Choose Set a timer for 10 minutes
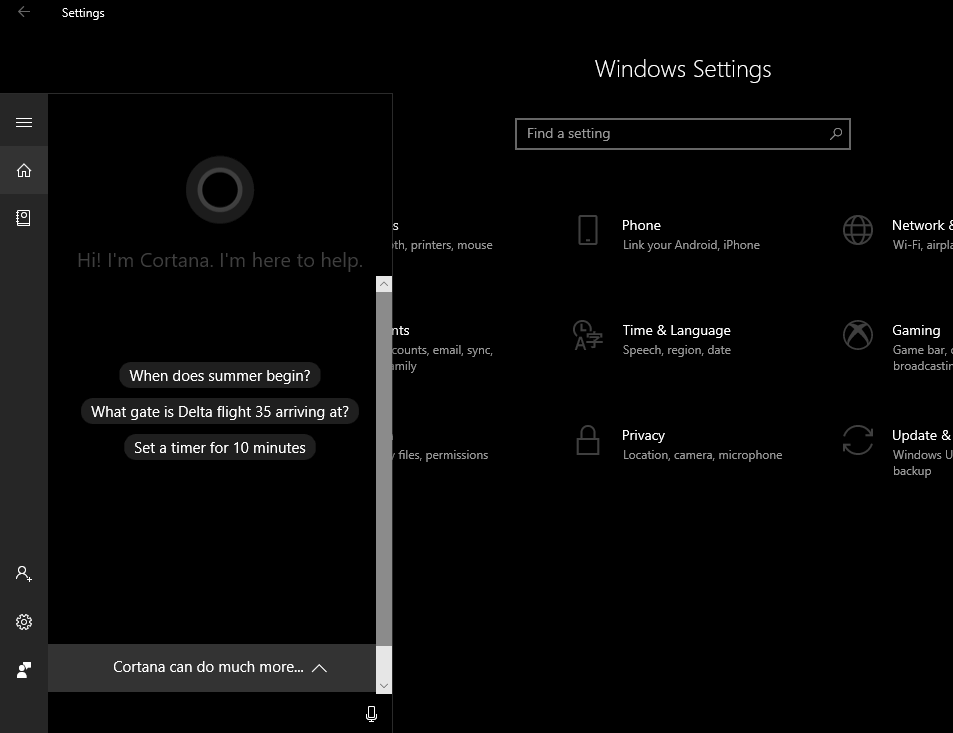 (x=220, y=447)
